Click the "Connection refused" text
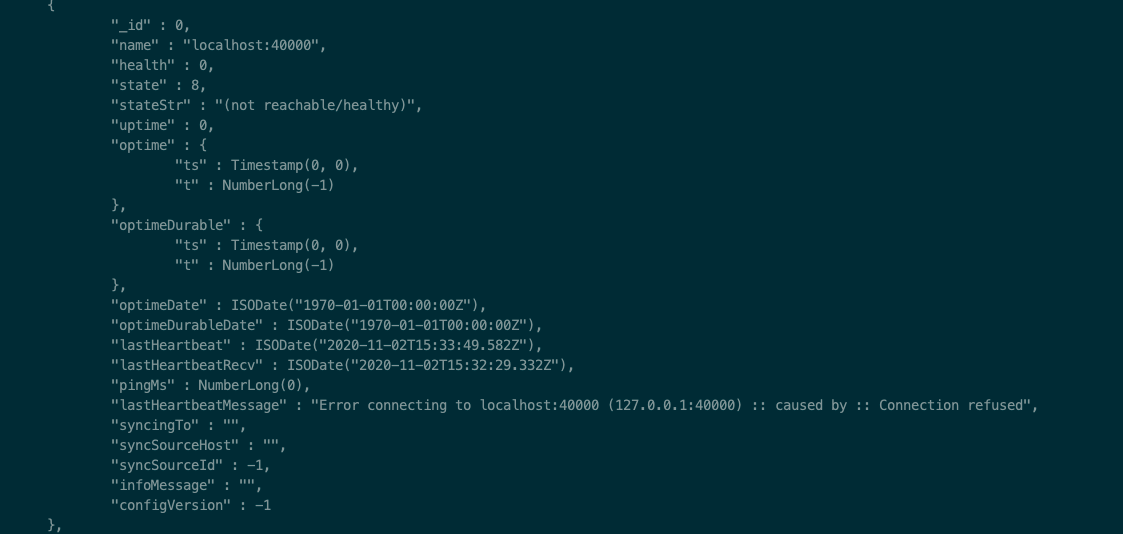Image resolution: width=1123 pixels, height=534 pixels. tap(950, 406)
